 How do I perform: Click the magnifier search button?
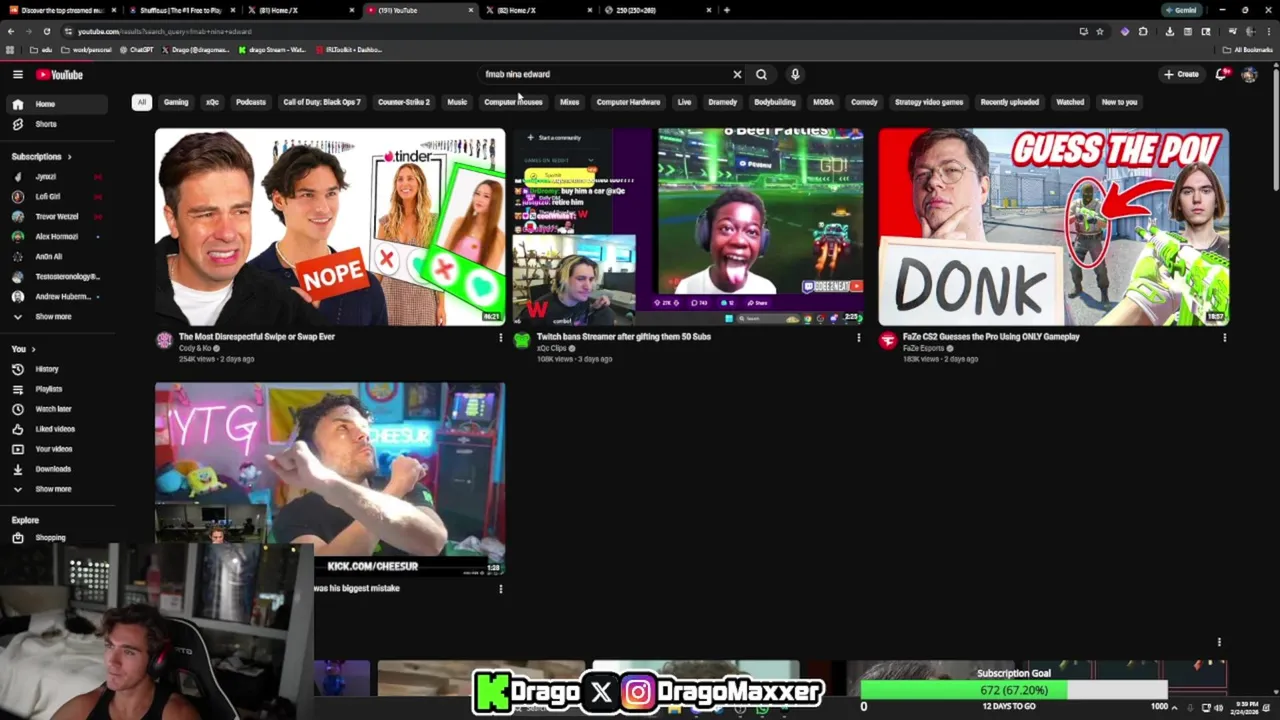point(761,74)
